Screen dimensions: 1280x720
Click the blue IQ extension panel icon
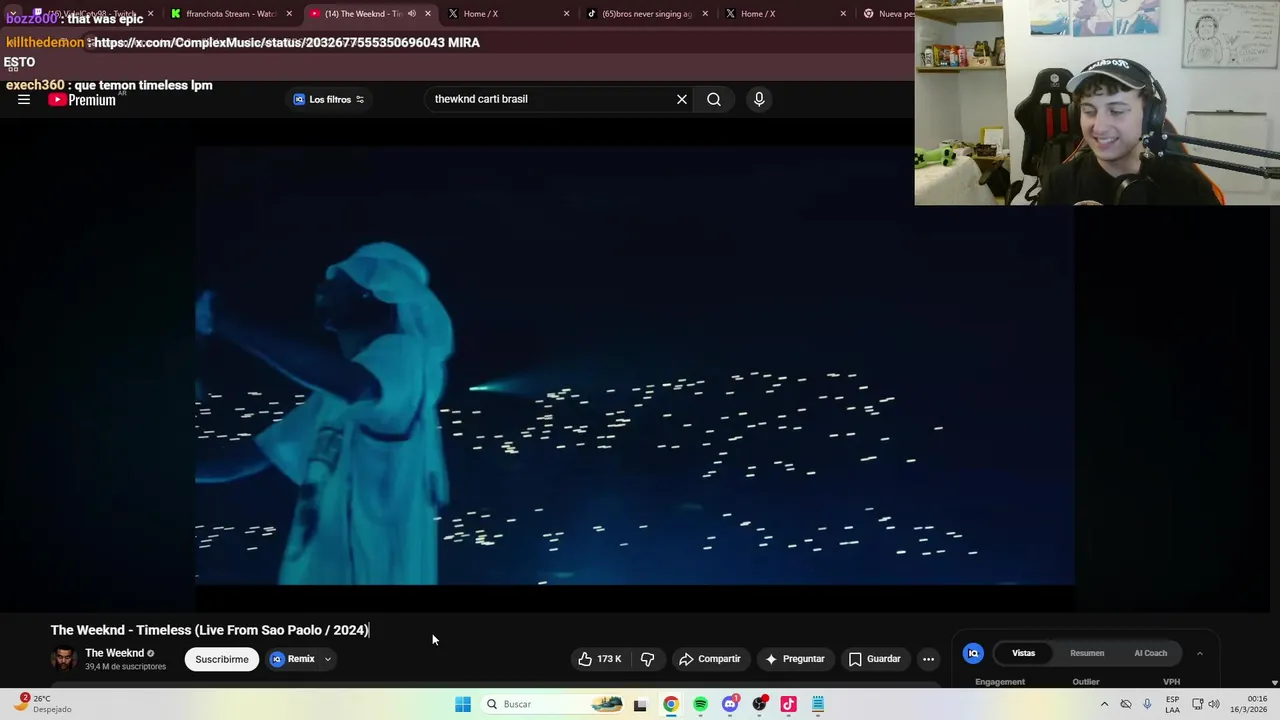pos(973,653)
